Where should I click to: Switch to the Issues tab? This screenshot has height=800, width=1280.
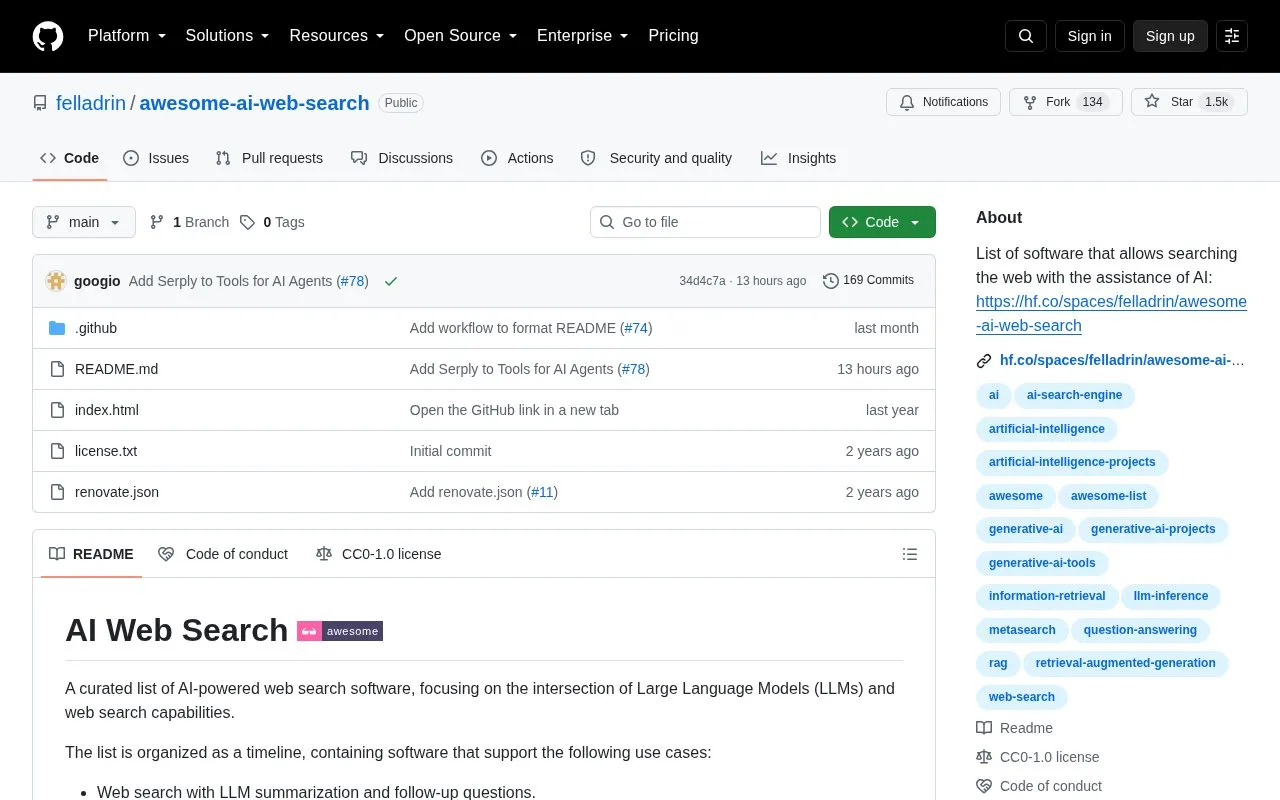156,158
